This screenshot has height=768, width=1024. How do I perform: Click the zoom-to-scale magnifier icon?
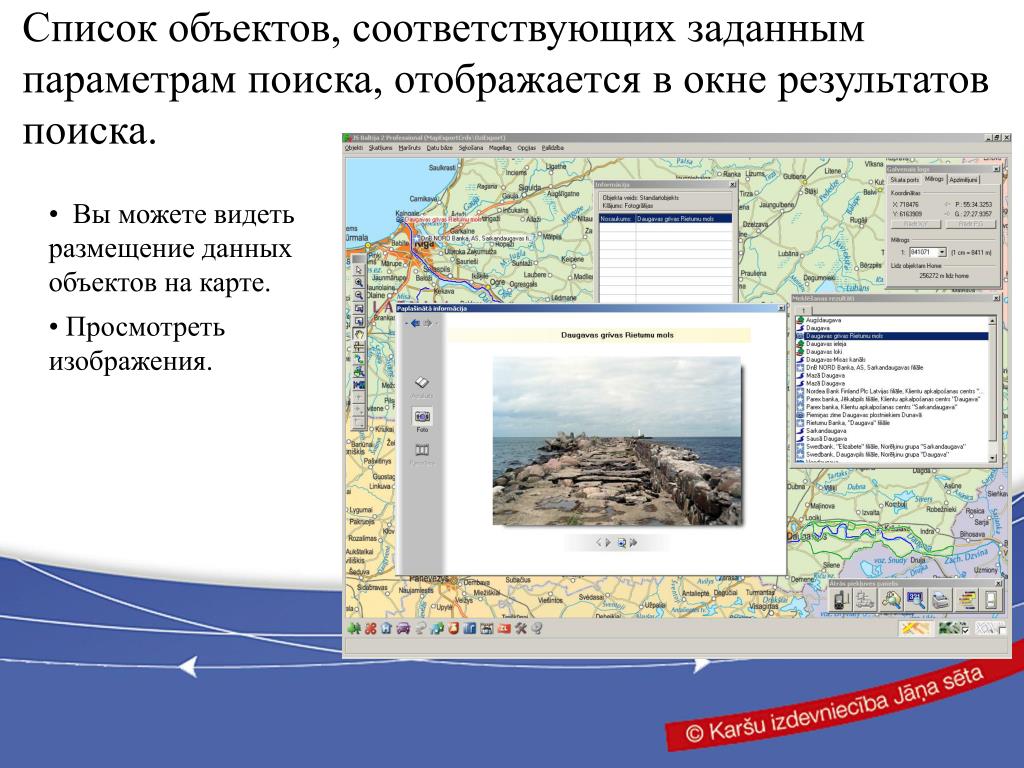pos(916,600)
